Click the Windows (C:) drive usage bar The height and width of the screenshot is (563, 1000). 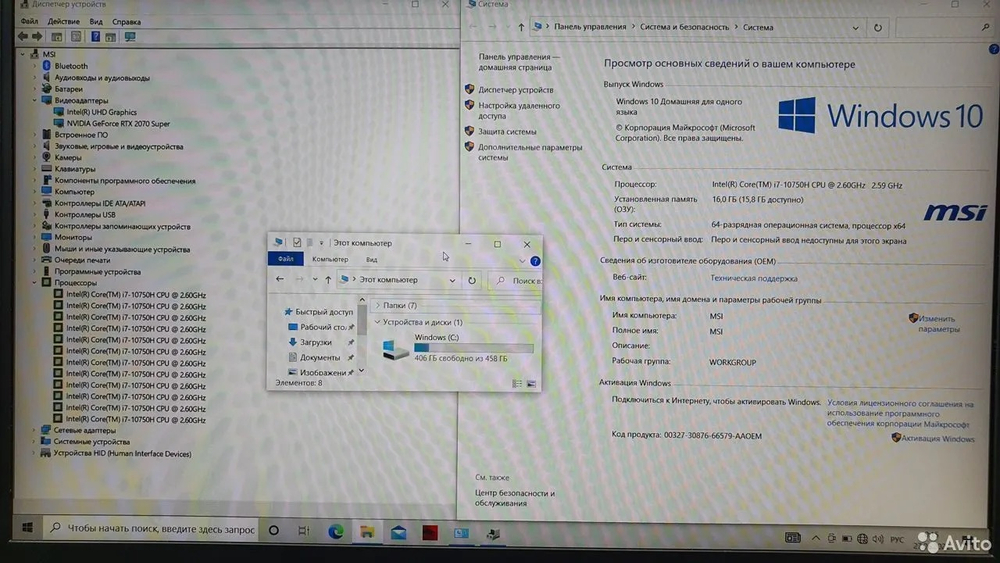coord(474,348)
